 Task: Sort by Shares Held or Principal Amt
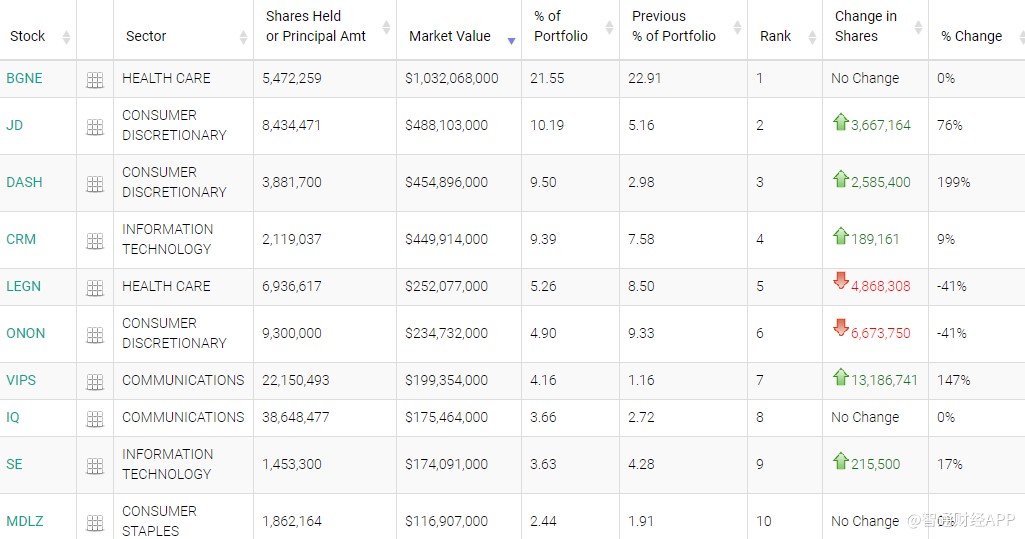tap(316, 26)
